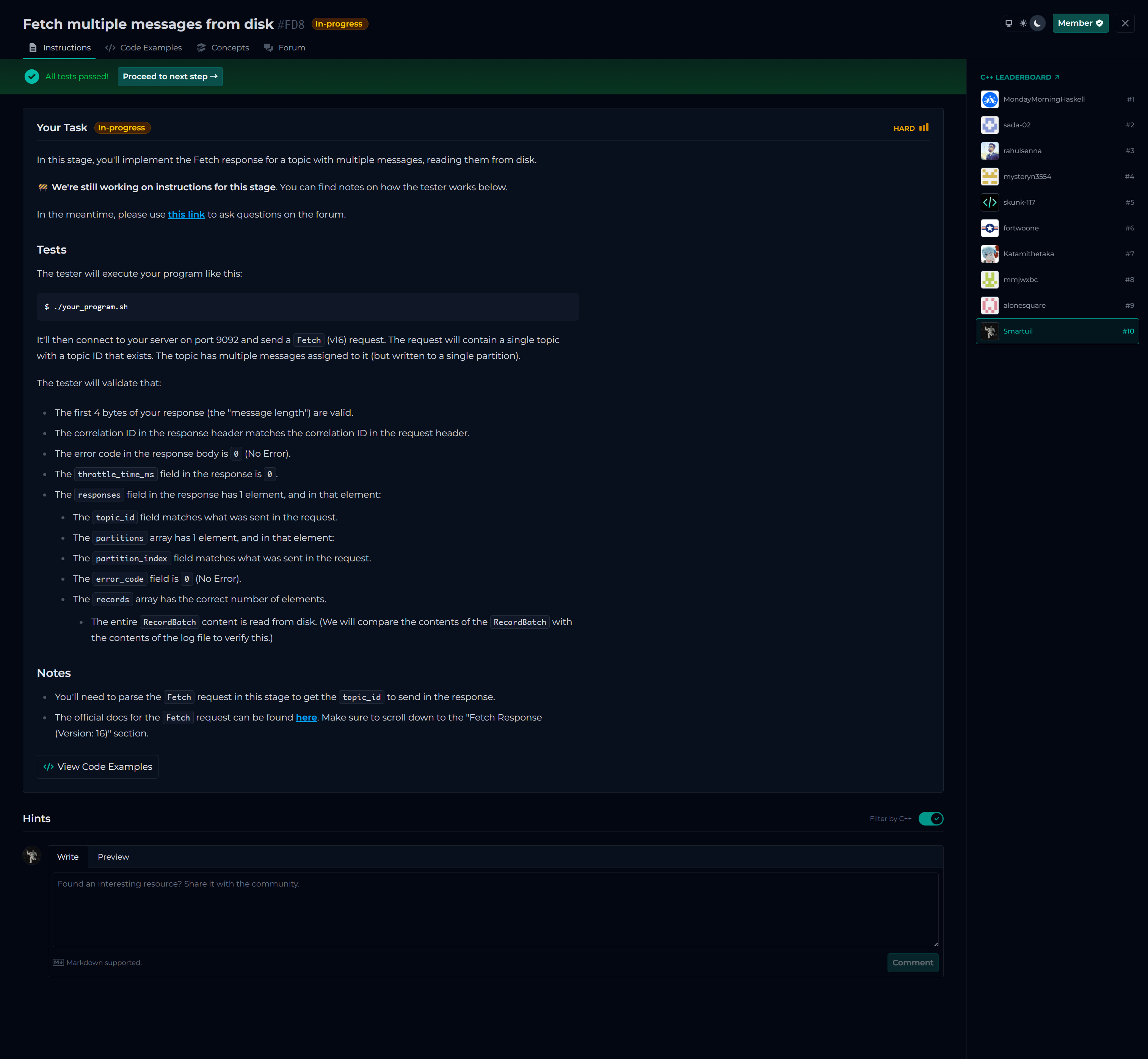The height and width of the screenshot is (1059, 1148).
Task: Click the HARD difficulty bars icon
Action: coord(924,128)
